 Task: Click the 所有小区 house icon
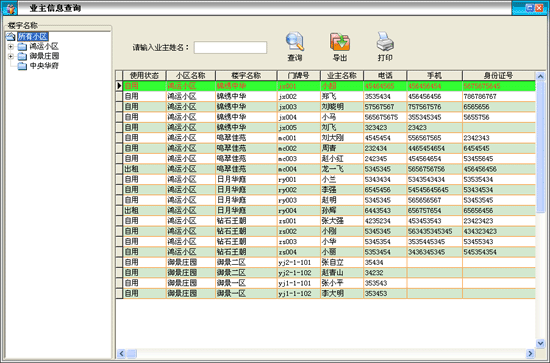(x=11, y=36)
